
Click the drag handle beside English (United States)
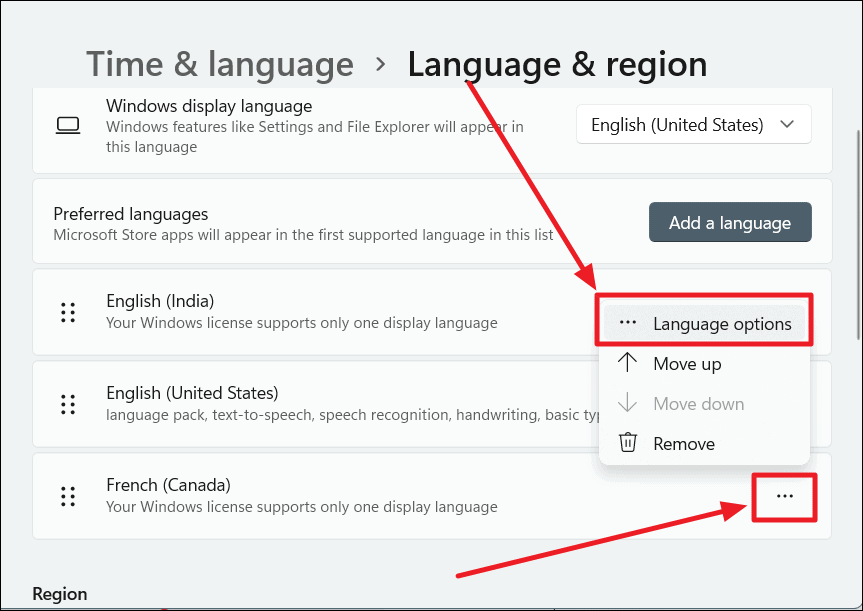tap(68, 404)
